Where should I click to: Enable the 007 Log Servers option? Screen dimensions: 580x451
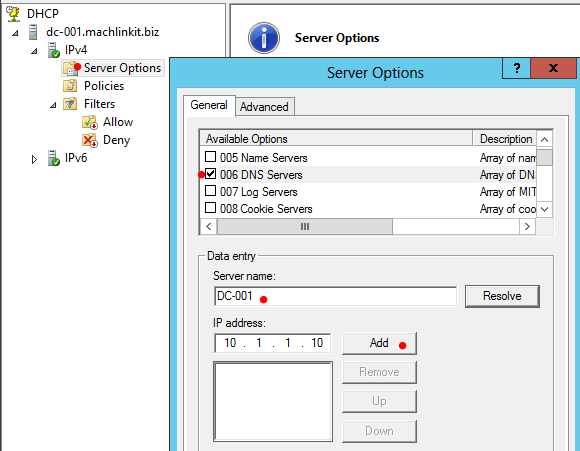(210, 191)
